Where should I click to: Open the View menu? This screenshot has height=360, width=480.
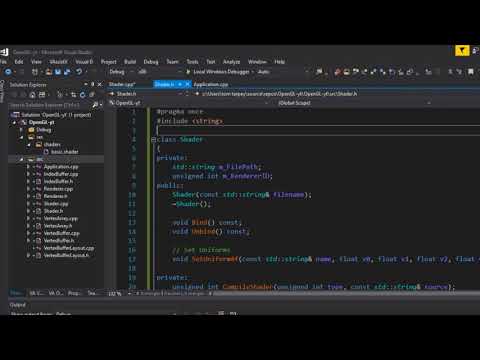(x=36, y=62)
